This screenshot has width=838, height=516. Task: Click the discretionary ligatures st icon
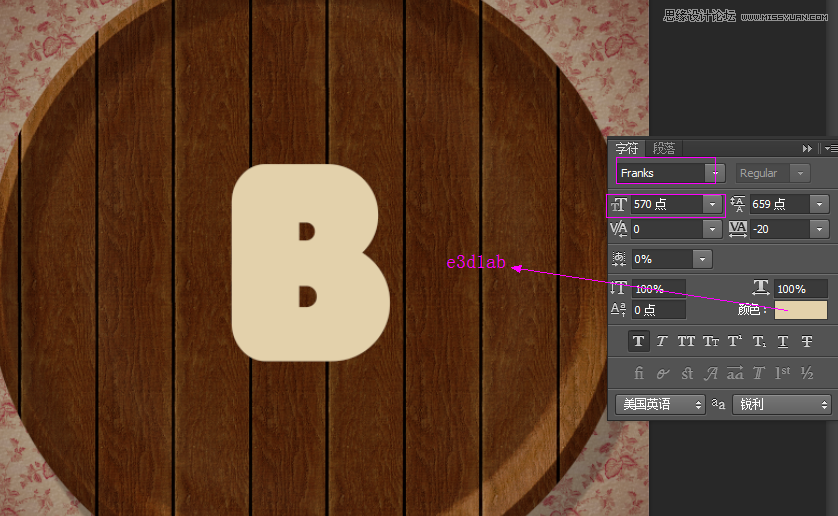(x=687, y=373)
